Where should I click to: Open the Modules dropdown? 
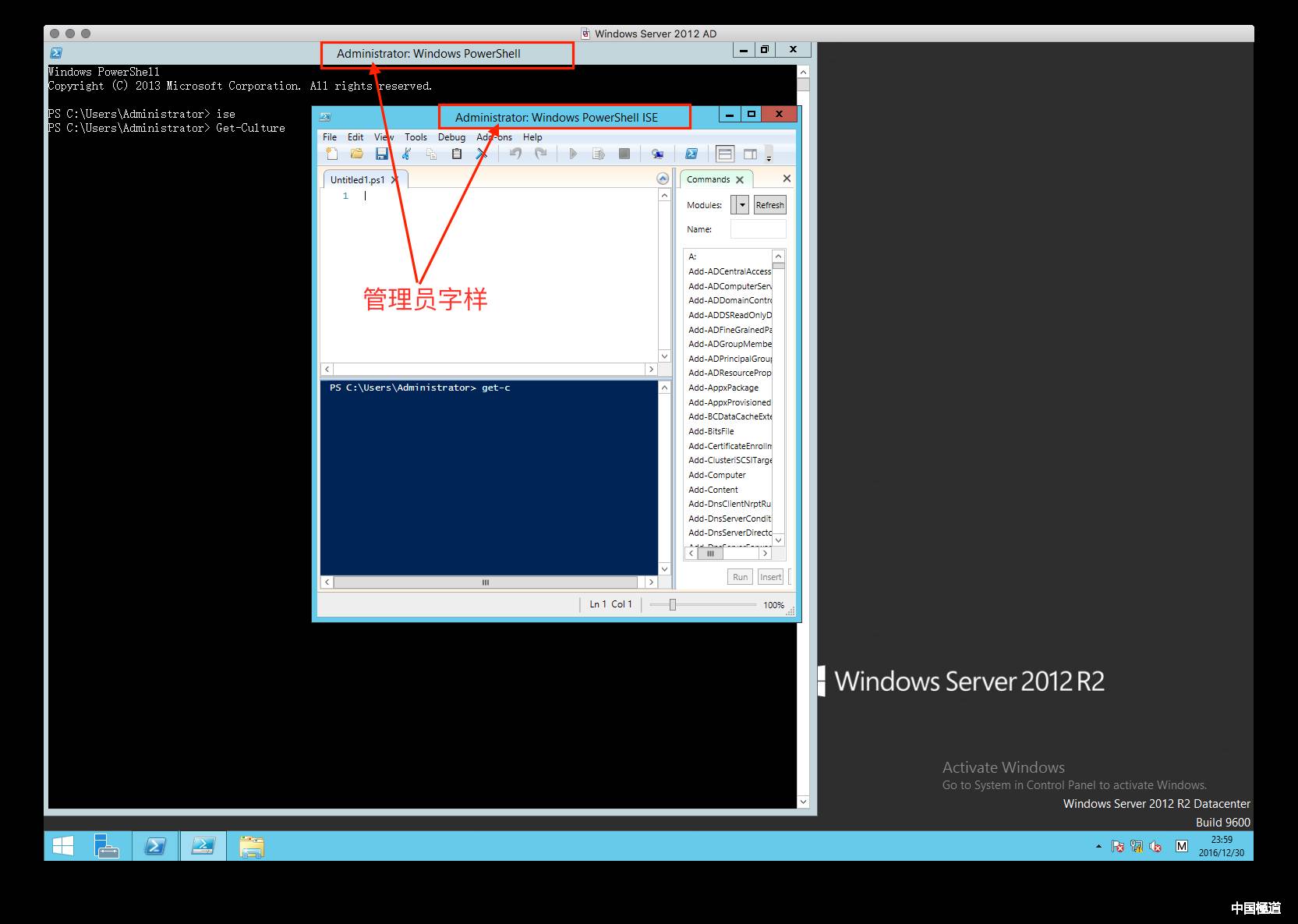click(x=742, y=205)
